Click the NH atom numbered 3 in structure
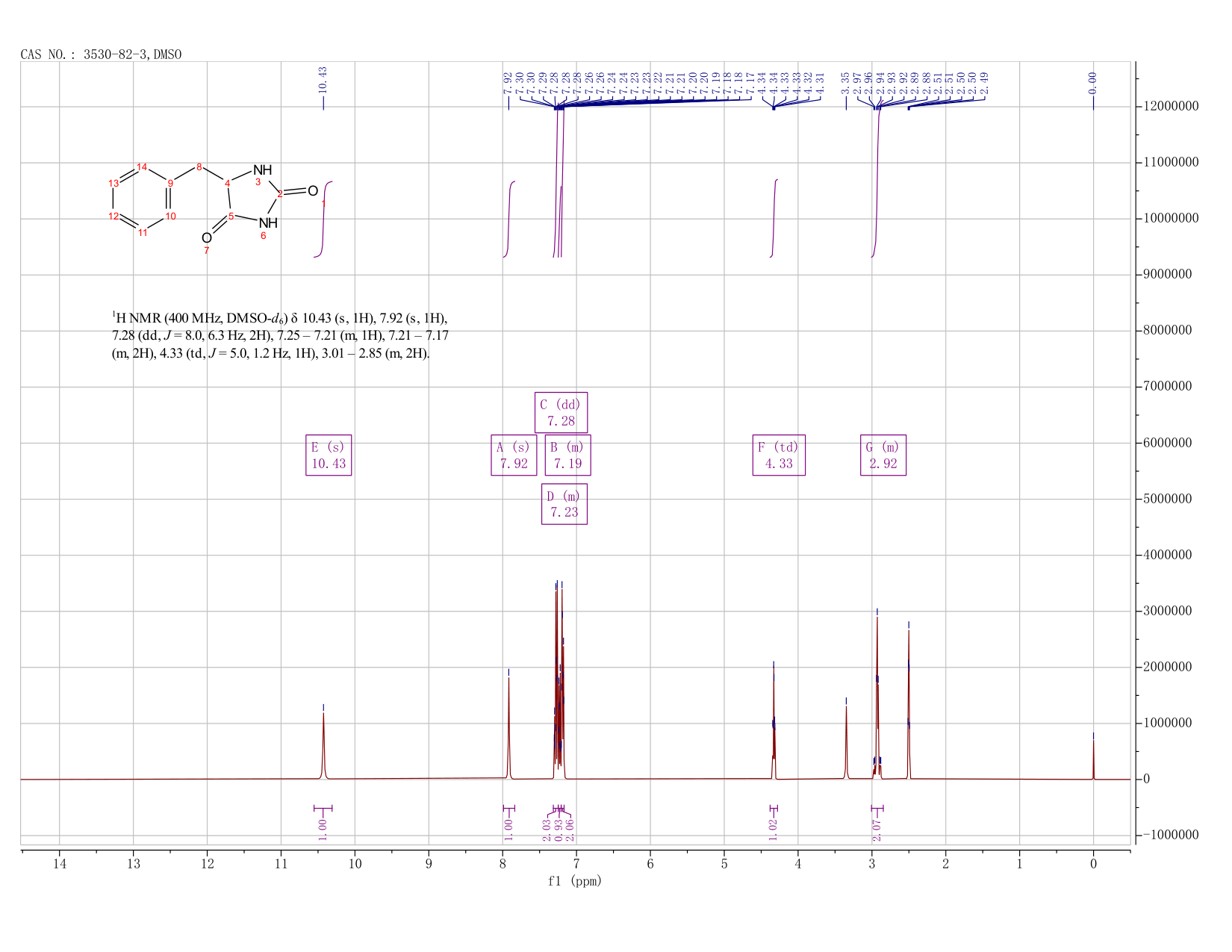 tap(263, 170)
